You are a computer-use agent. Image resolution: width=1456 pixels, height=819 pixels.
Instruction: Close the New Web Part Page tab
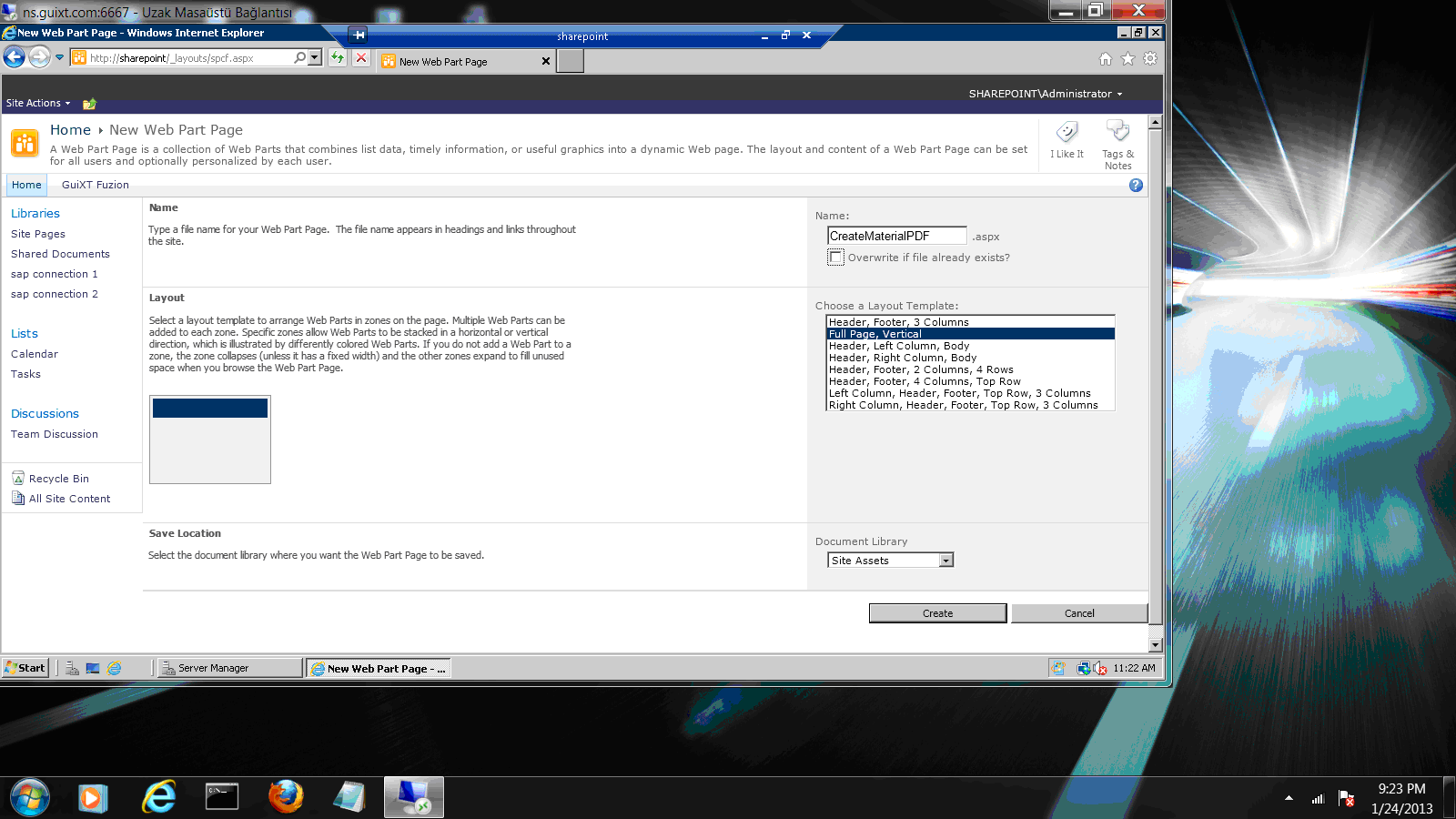546,61
